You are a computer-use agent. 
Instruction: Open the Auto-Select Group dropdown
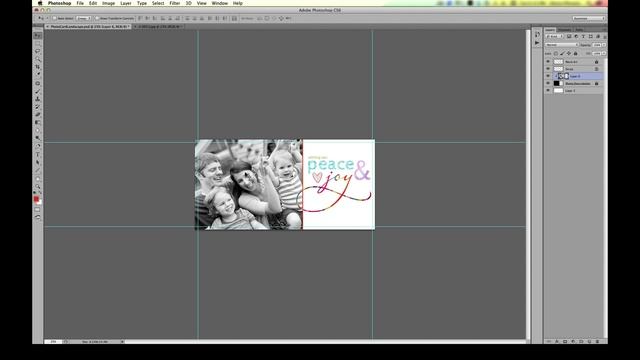(x=84, y=18)
